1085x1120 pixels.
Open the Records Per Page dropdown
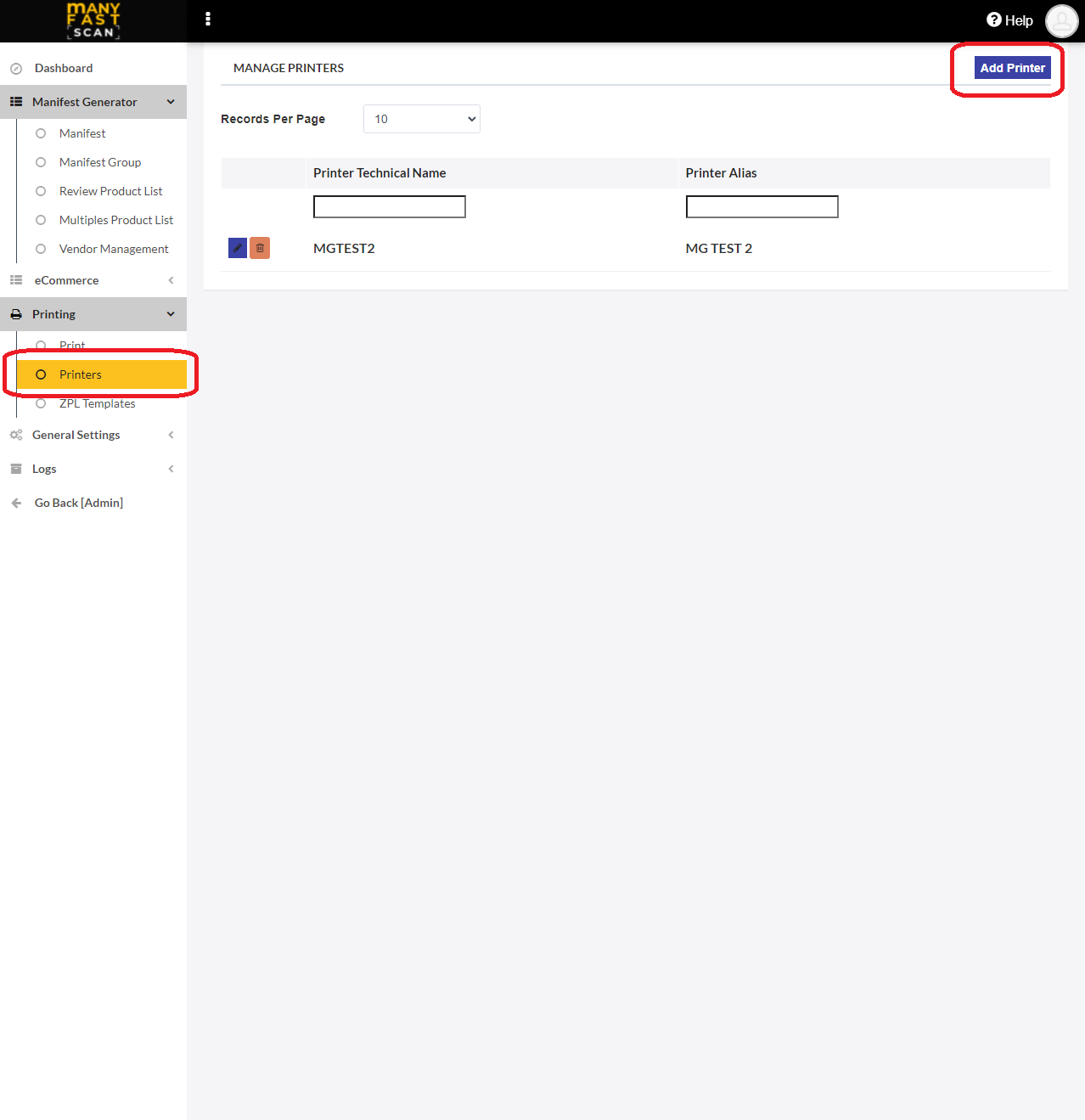(x=422, y=119)
